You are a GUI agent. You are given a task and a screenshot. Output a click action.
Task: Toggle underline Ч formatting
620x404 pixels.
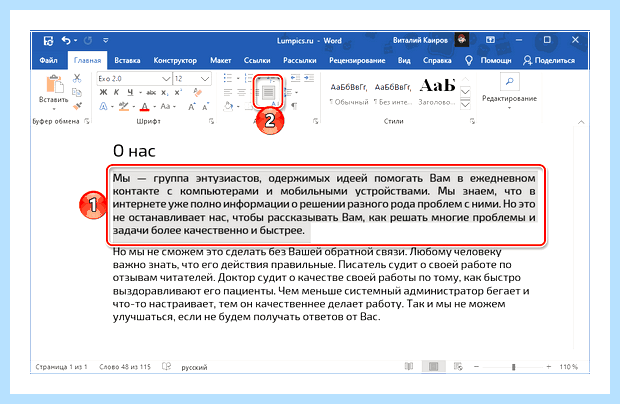[x=130, y=93]
